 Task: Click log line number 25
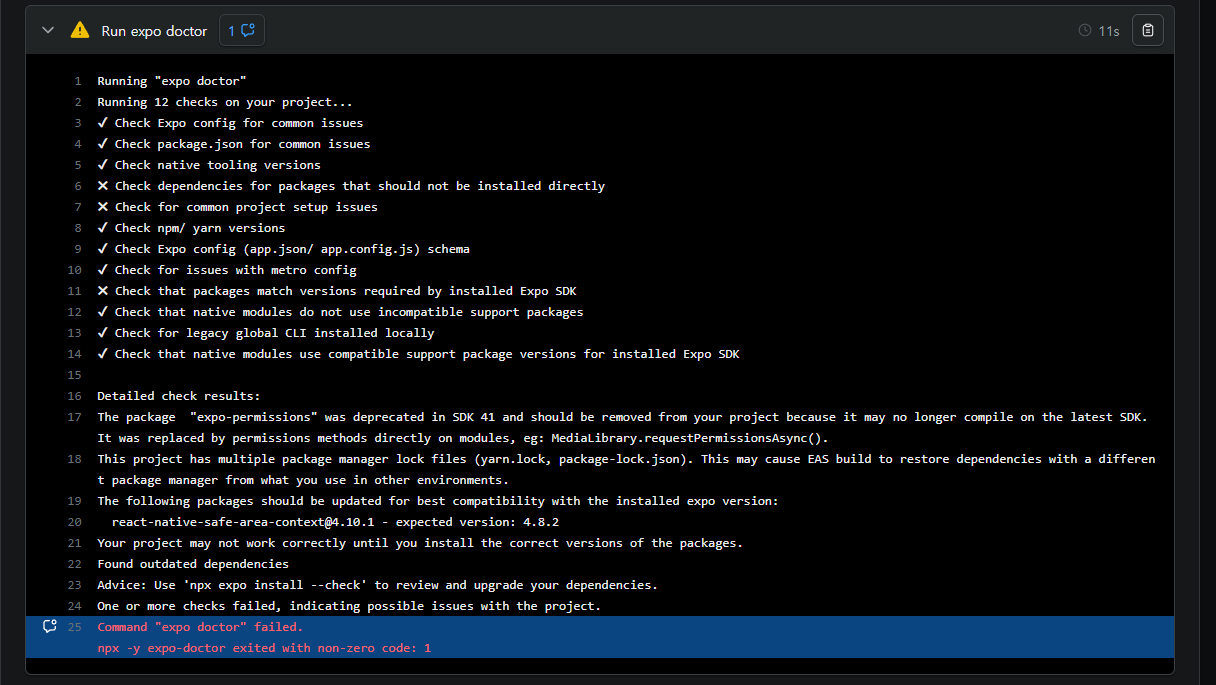74,627
